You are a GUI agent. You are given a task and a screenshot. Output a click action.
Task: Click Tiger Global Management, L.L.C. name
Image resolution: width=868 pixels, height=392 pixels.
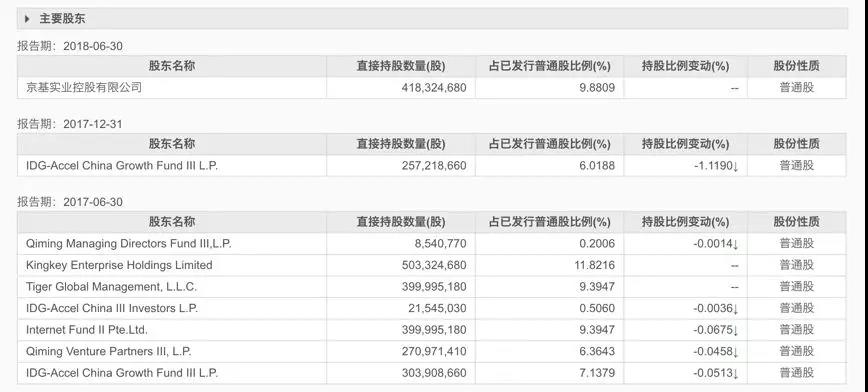[x=111, y=287]
